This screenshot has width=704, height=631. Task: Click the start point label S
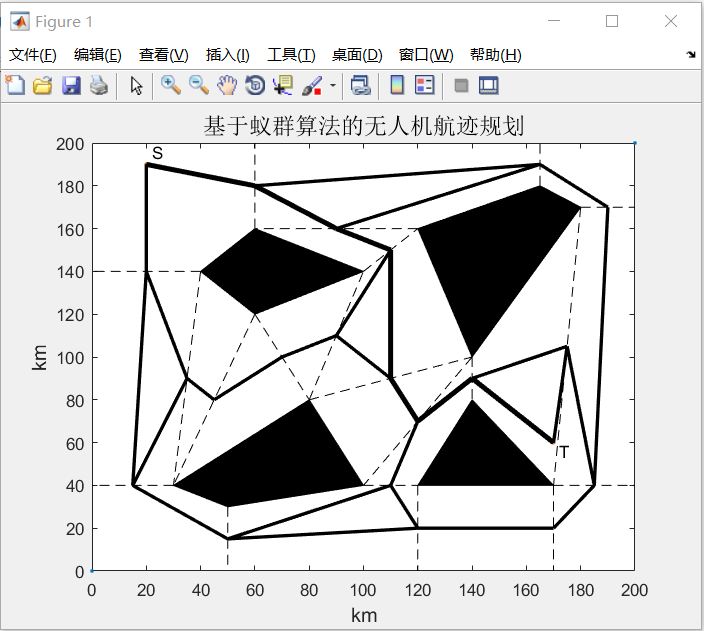click(x=157, y=153)
